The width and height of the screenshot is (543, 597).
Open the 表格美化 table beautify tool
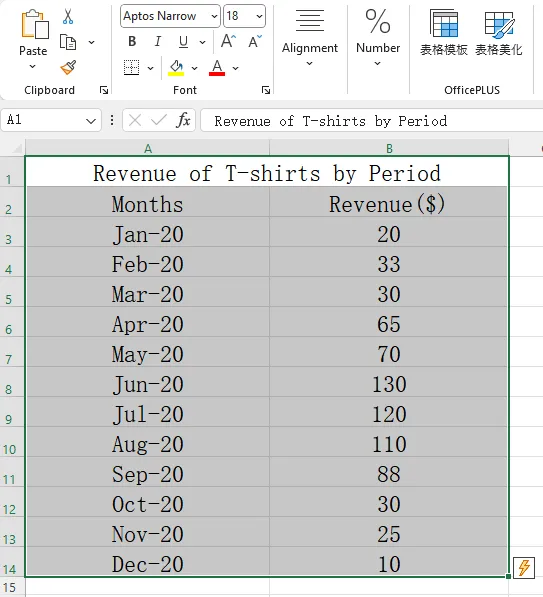[x=499, y=33]
